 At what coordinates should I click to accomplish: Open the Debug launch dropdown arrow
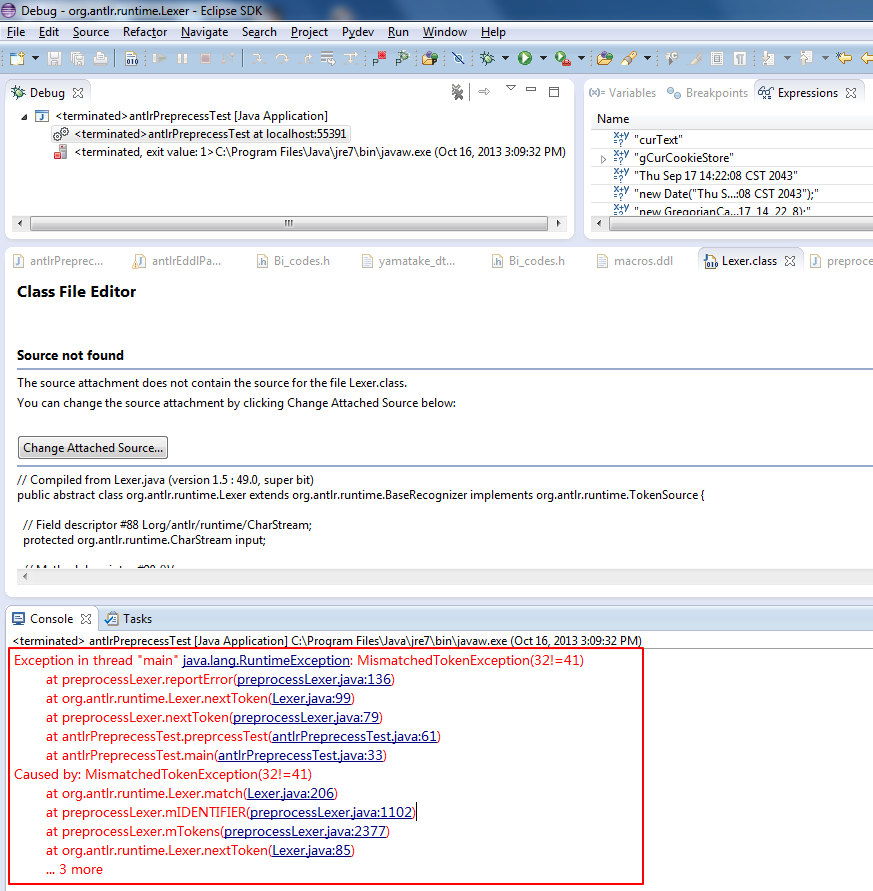505,58
